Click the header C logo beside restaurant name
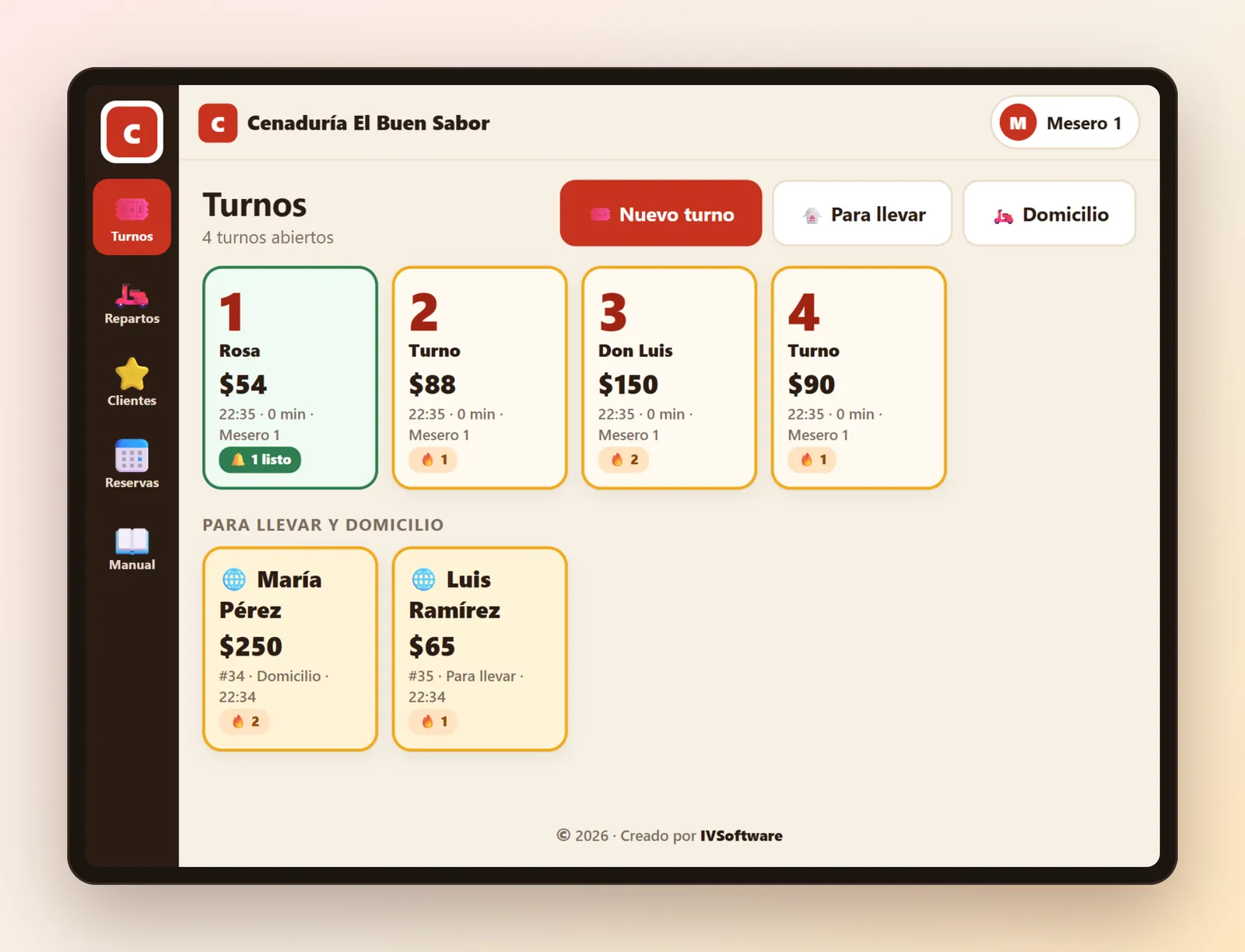Viewport: 1245px width, 952px height. pyautogui.click(x=218, y=124)
